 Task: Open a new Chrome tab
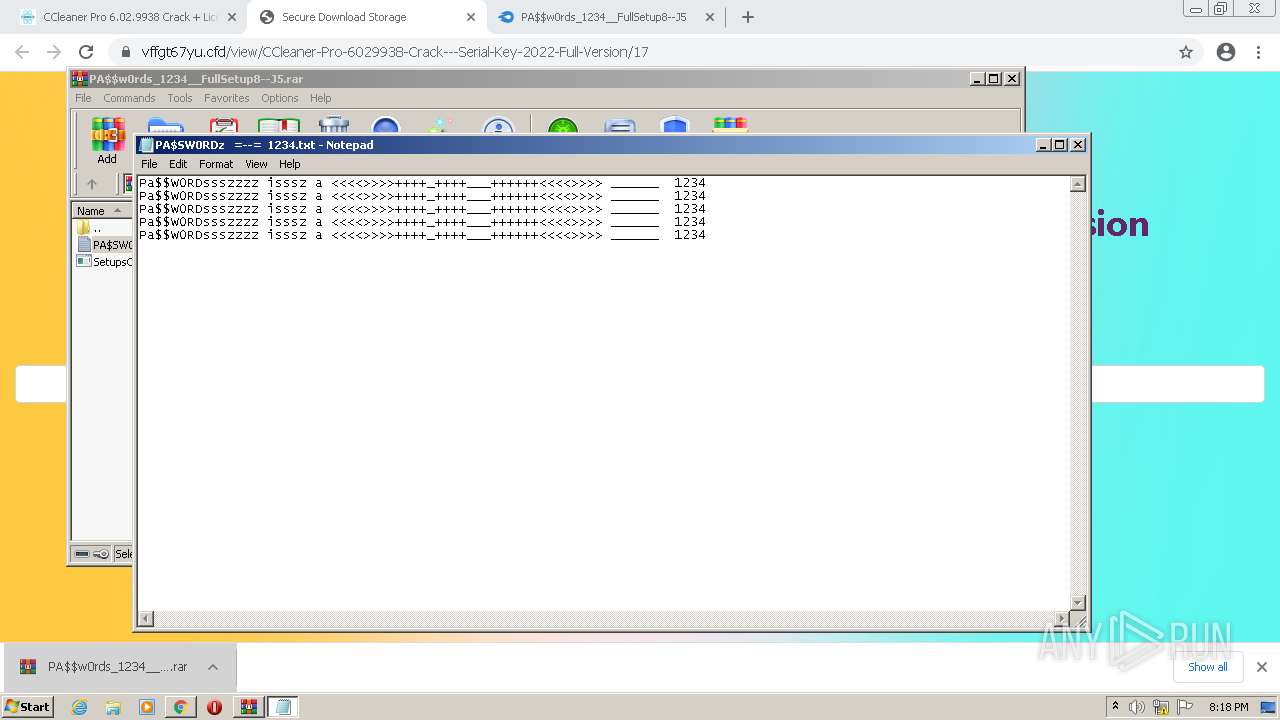(748, 17)
